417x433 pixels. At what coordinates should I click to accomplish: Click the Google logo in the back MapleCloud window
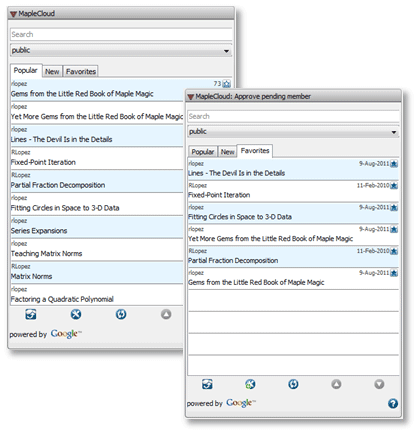point(66,334)
